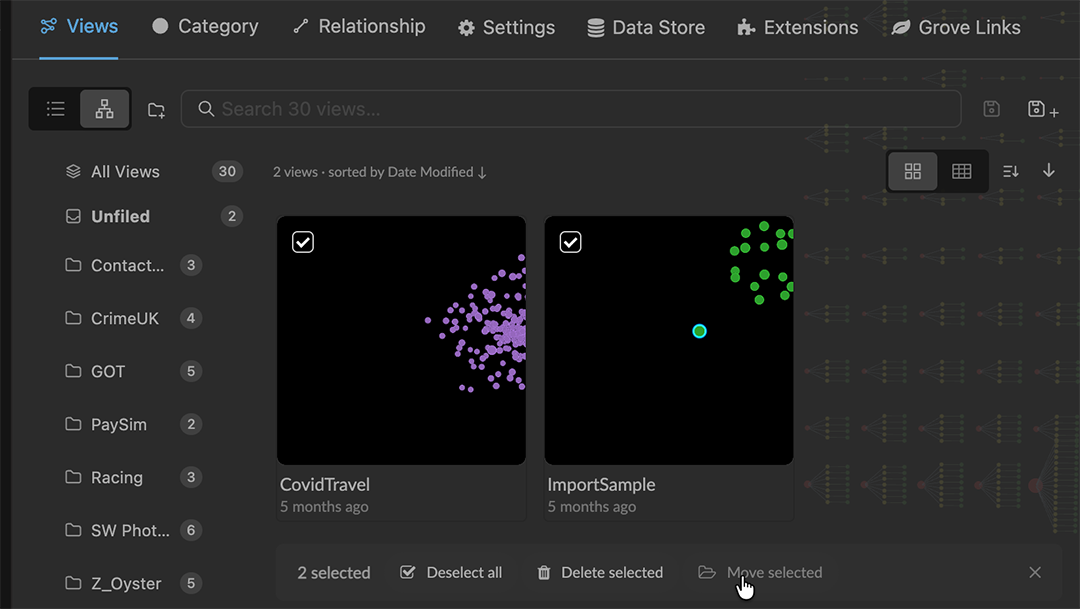This screenshot has height=609, width=1080.
Task: Open the Relationship tab
Action: [359, 26]
